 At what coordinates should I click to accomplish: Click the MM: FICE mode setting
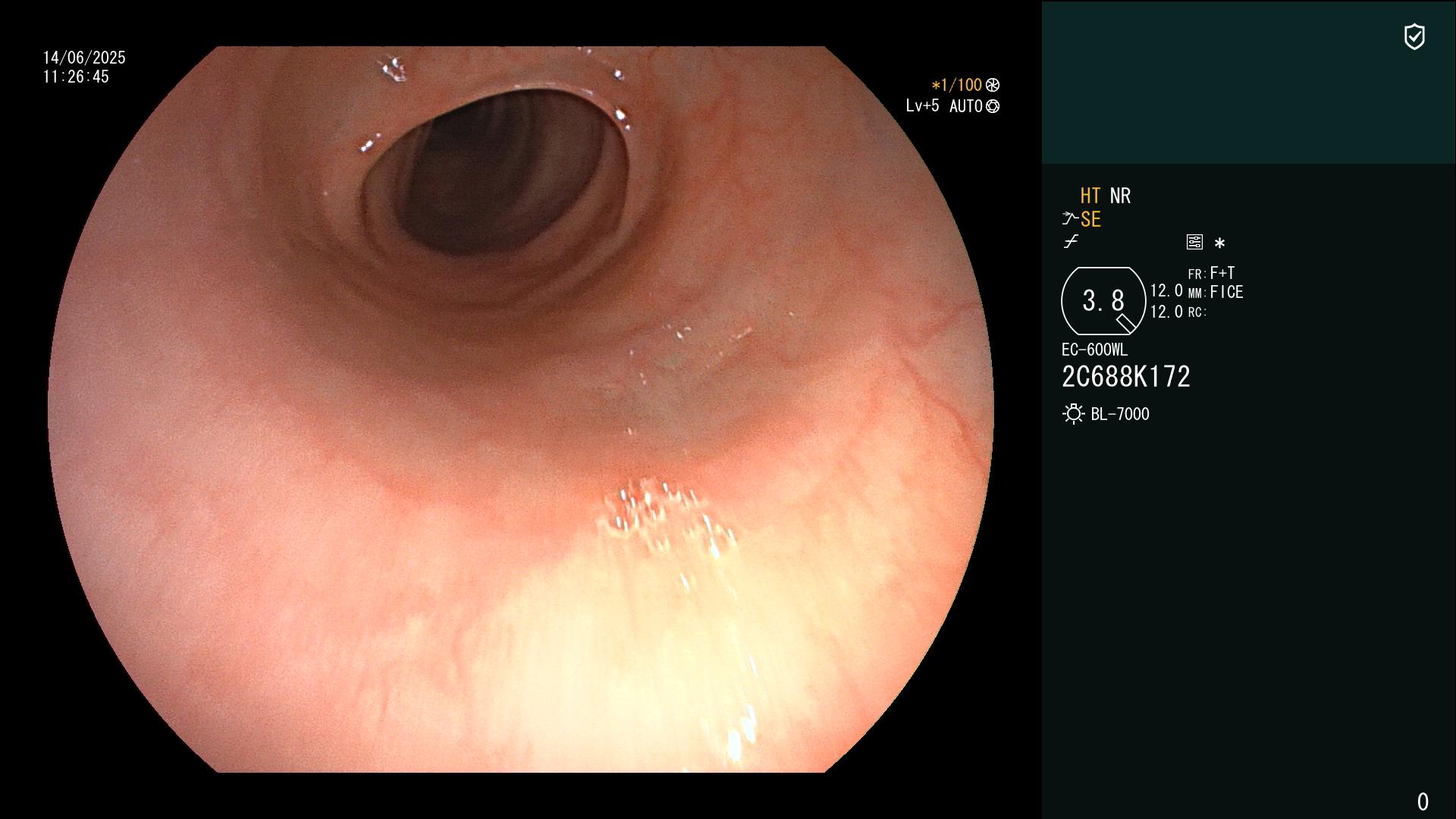(x=1216, y=292)
